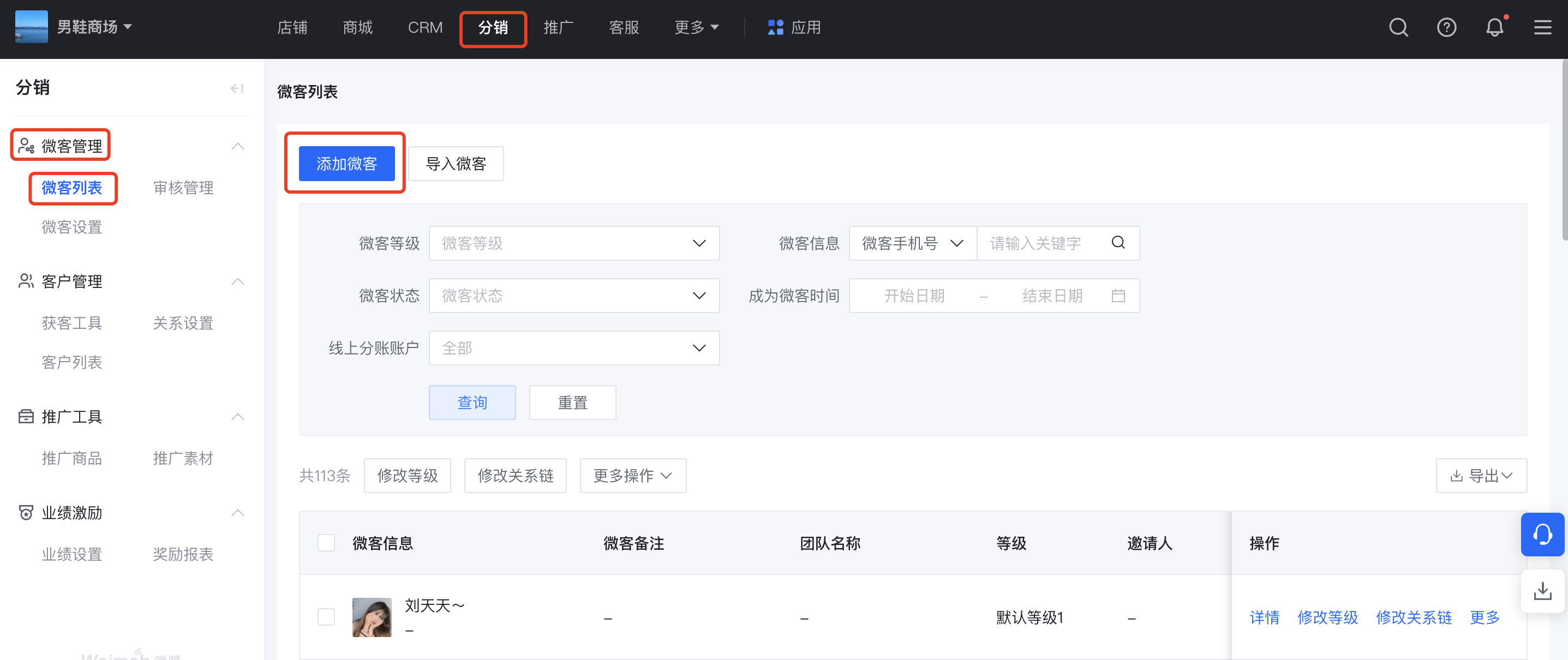Click 修改关系链 link in 刘天天～ row
The image size is (1568, 660).
[x=1414, y=617]
